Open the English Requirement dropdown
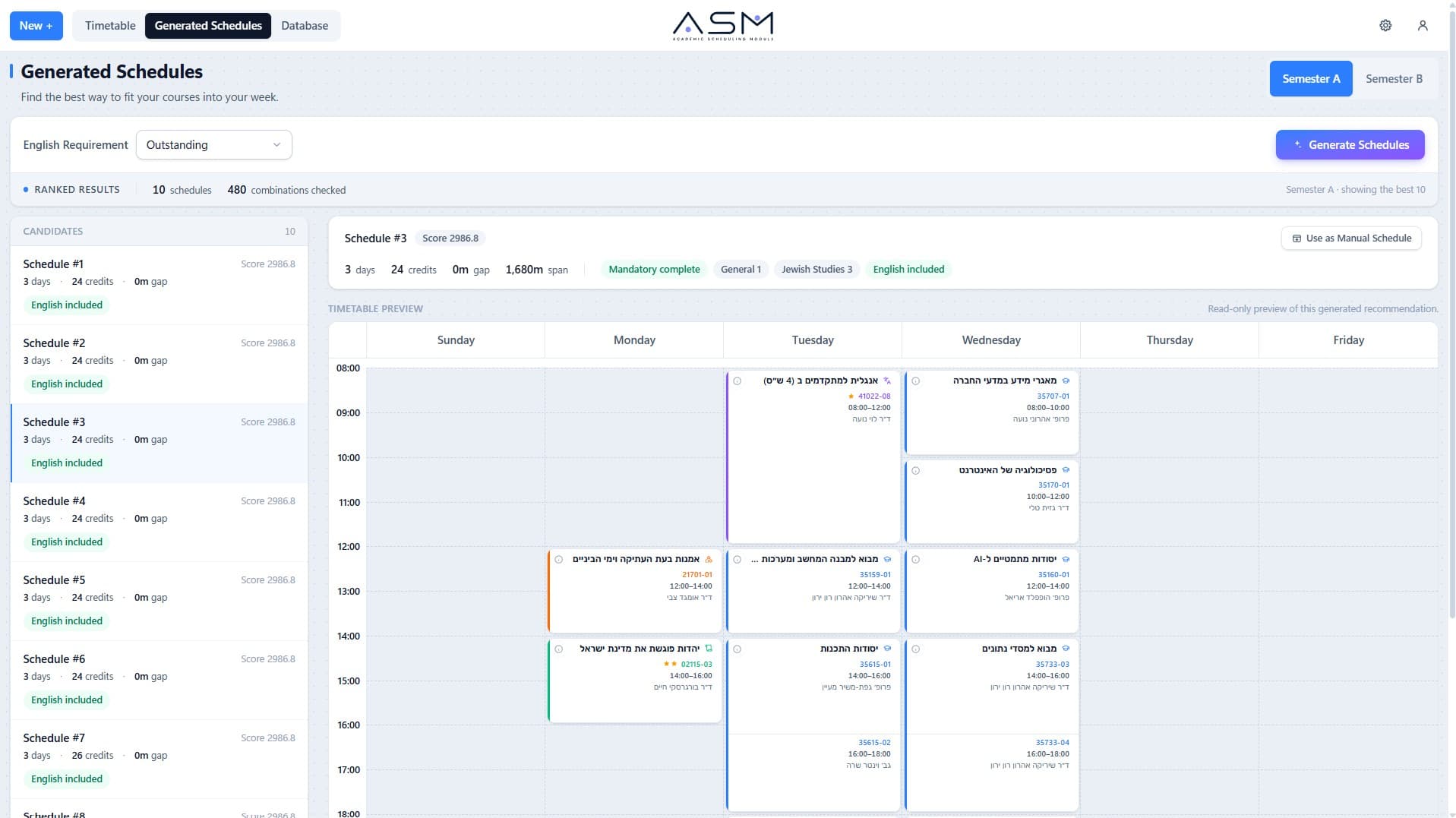Screen dimensions: 1456x818 click(x=213, y=144)
